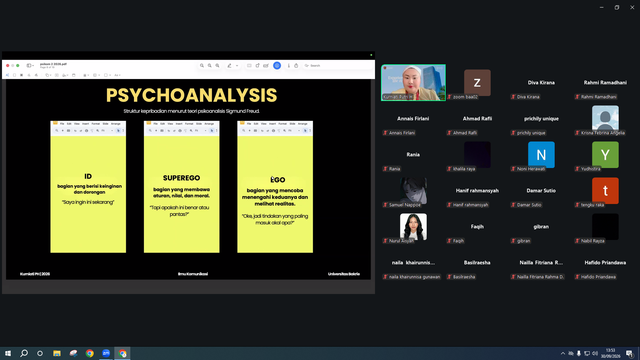Open taskbar search magnifier
Screen dimensions: 640x360
tap(24, 353)
